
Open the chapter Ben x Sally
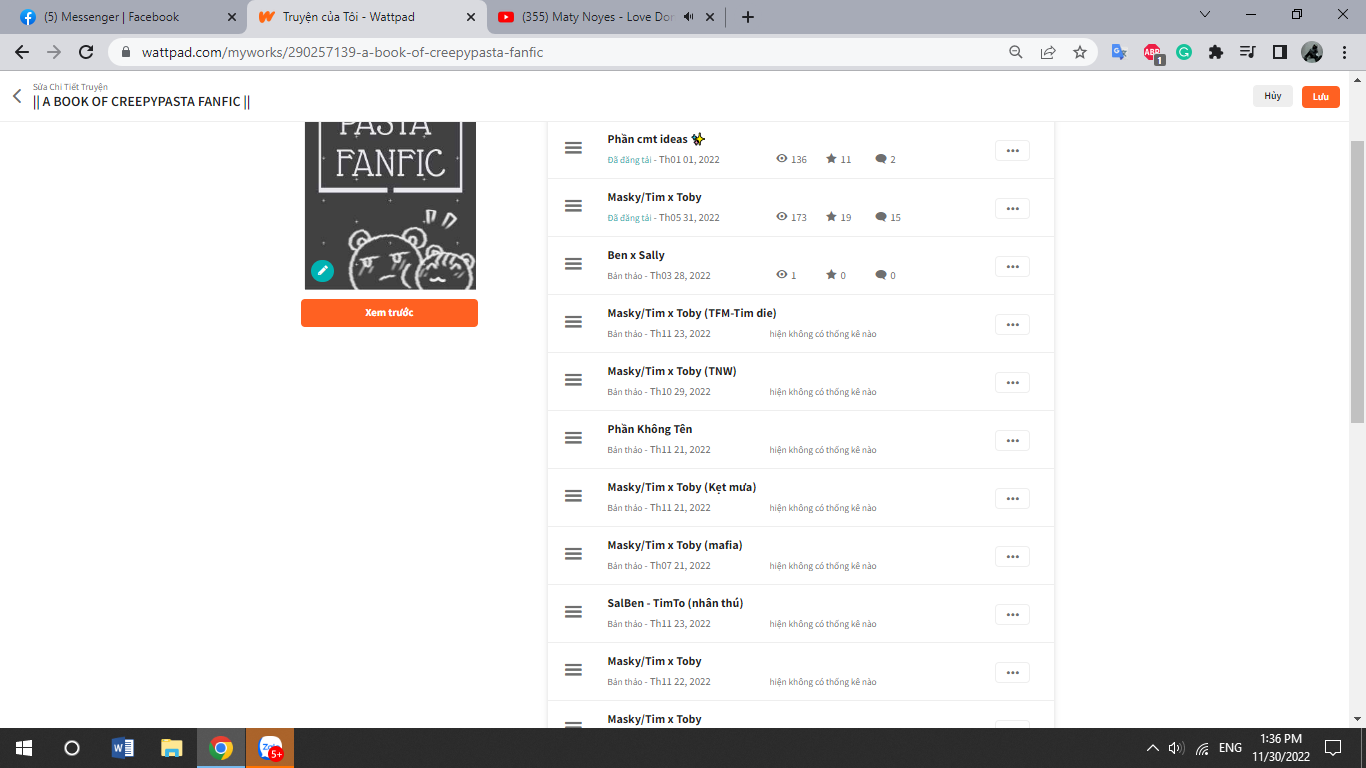coord(636,255)
